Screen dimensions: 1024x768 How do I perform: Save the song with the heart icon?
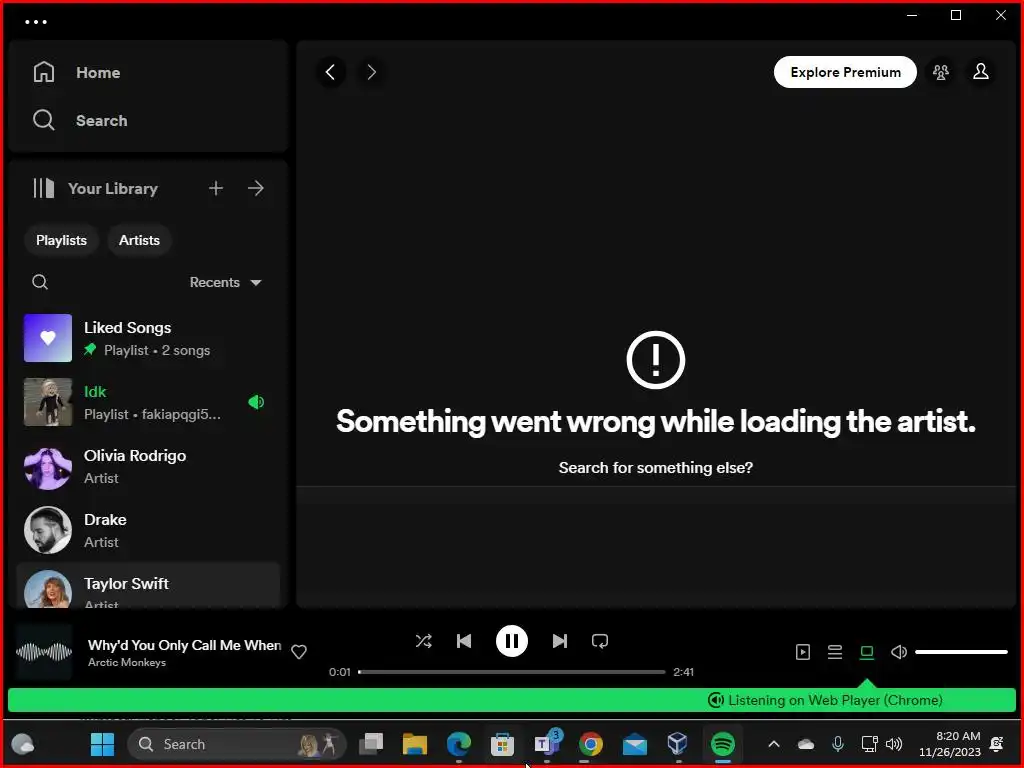tap(299, 652)
